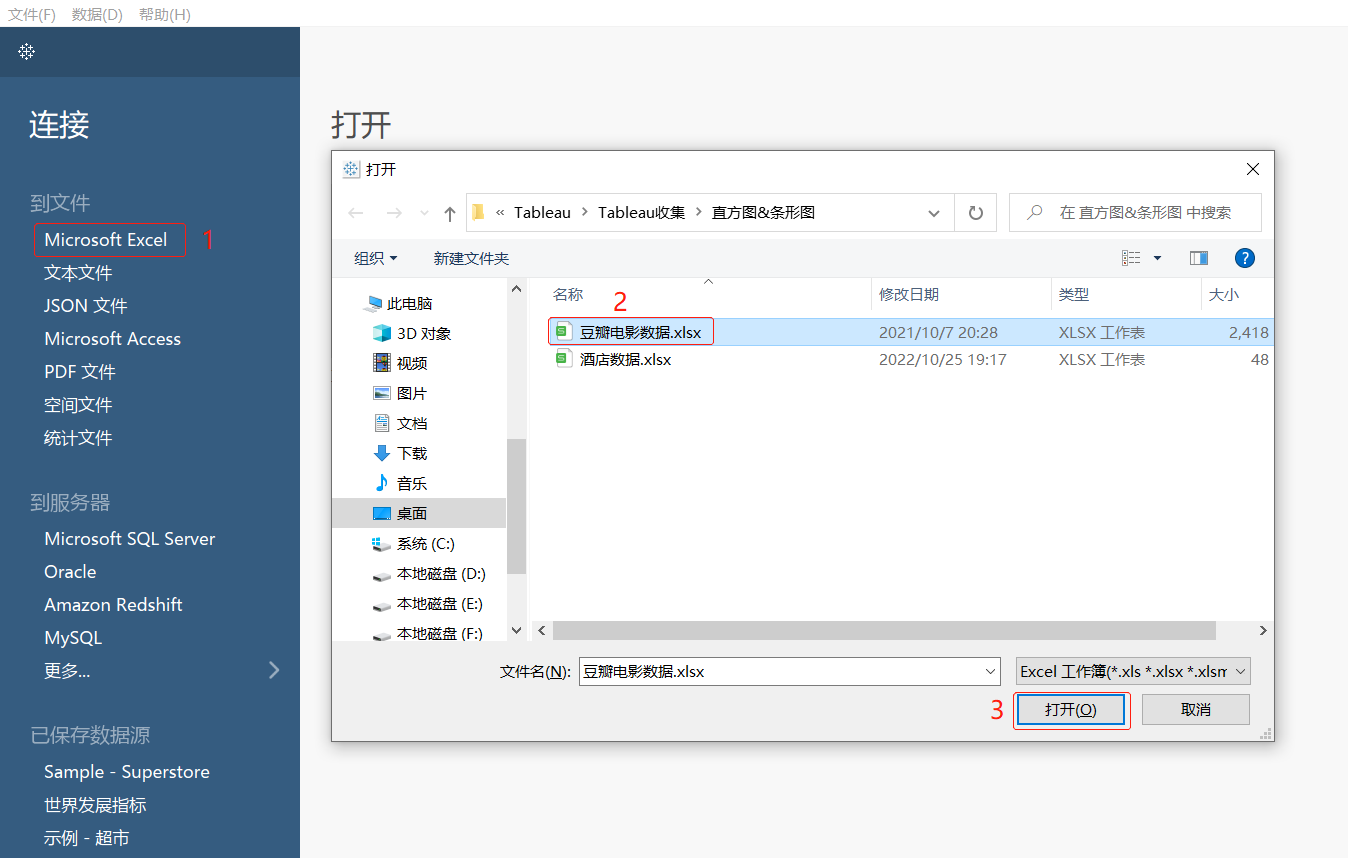Sort by 名称 column header
Screen dimensions: 1348x858
[568, 295]
